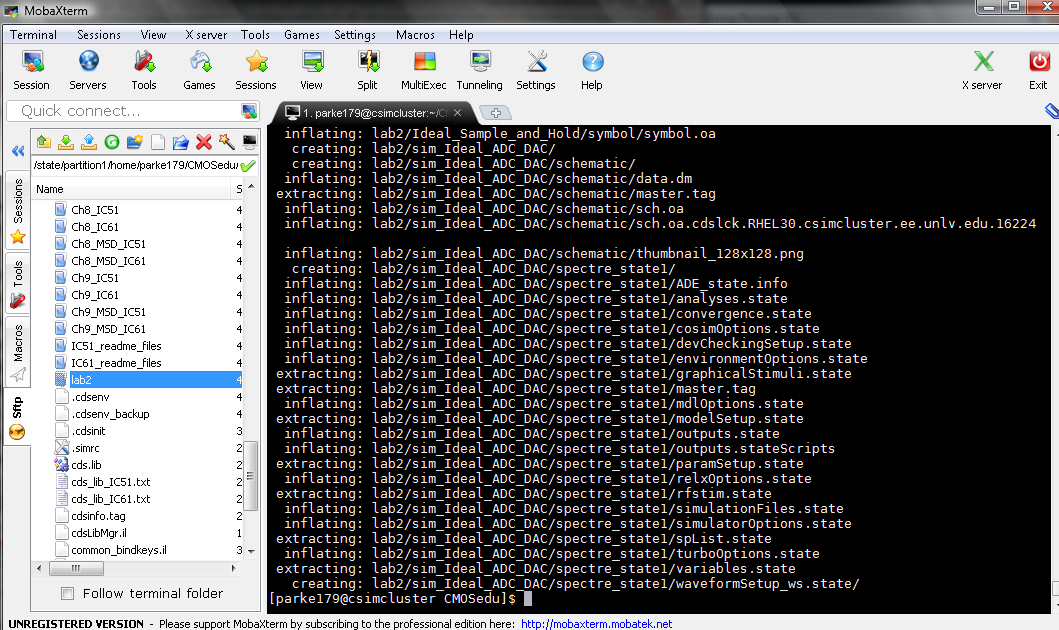This screenshot has height=630, width=1059.
Task: Click the remote path field in SFTP browser
Action: click(x=136, y=165)
